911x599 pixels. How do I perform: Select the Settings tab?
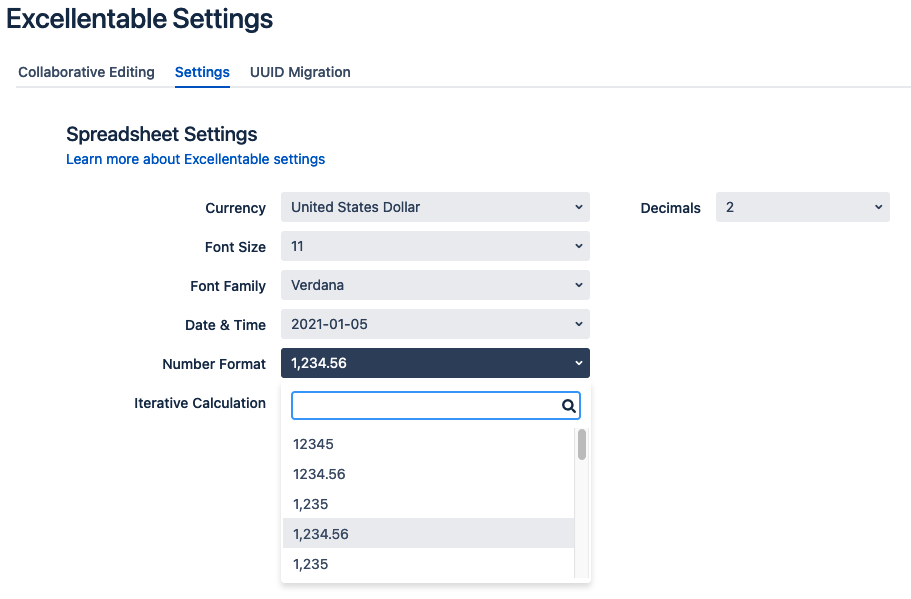click(x=202, y=72)
